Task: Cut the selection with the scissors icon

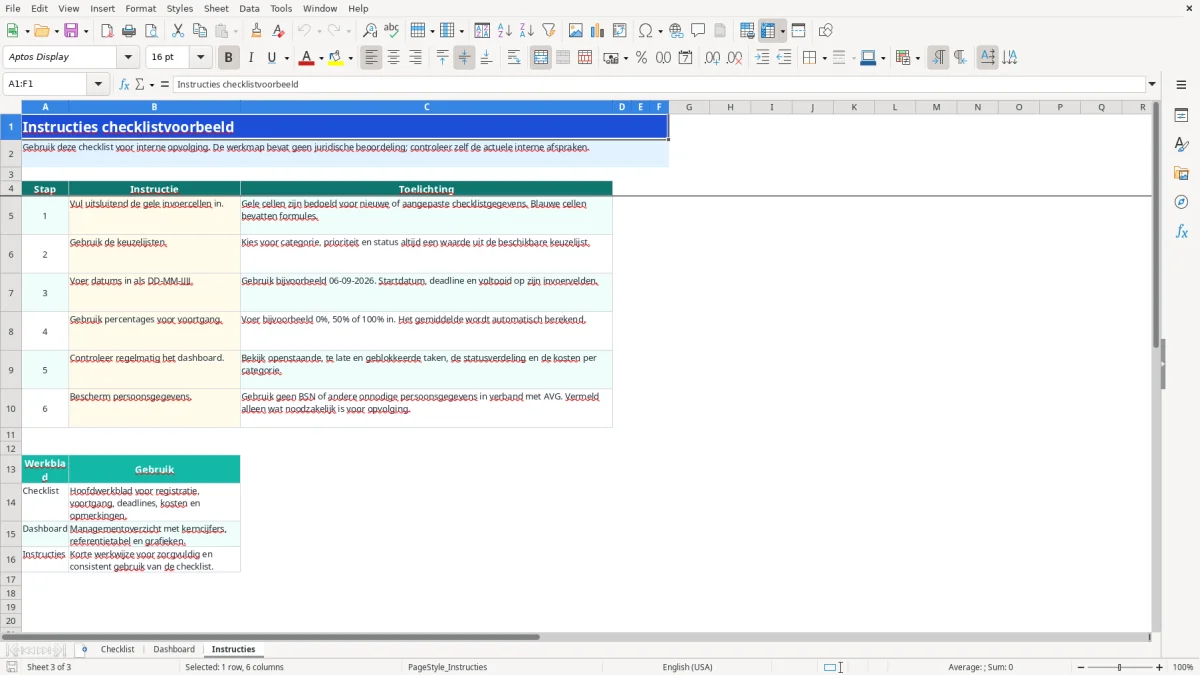Action: [178, 31]
